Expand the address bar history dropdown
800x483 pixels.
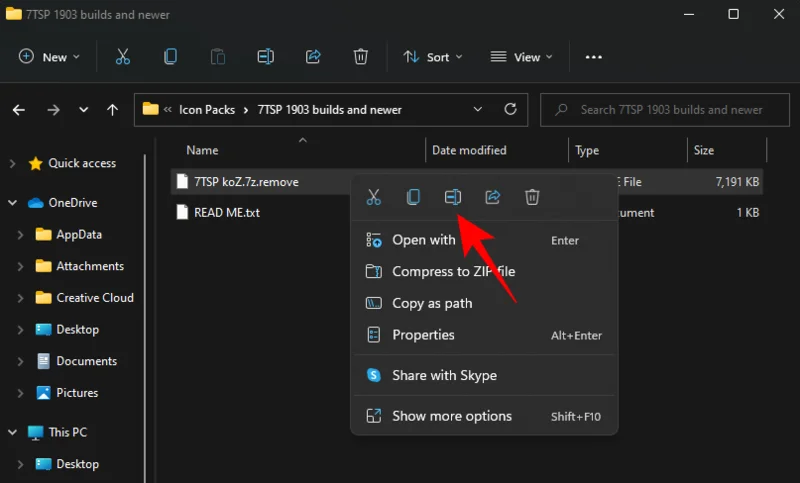(x=478, y=109)
